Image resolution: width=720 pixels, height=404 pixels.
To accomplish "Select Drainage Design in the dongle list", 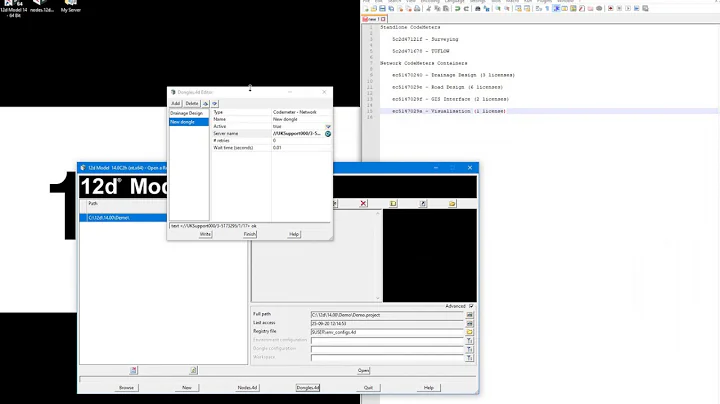I will [189, 113].
